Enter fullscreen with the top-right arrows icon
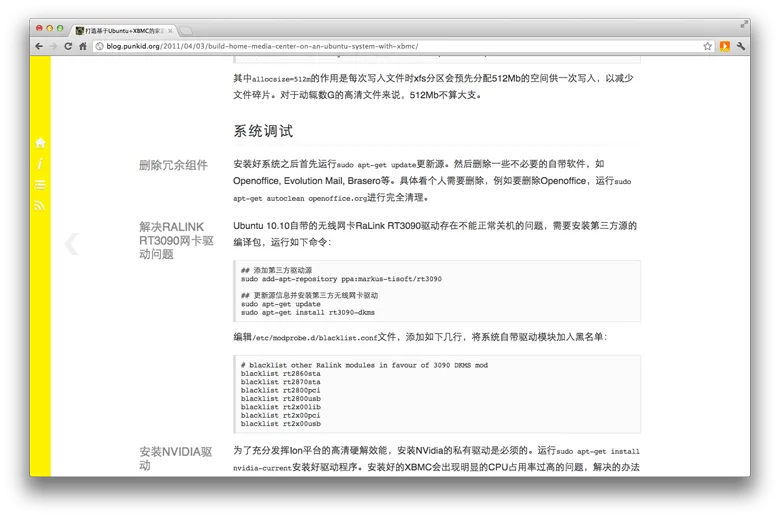Screen dimensions: 780x518 pyautogui.click(x=742, y=22)
